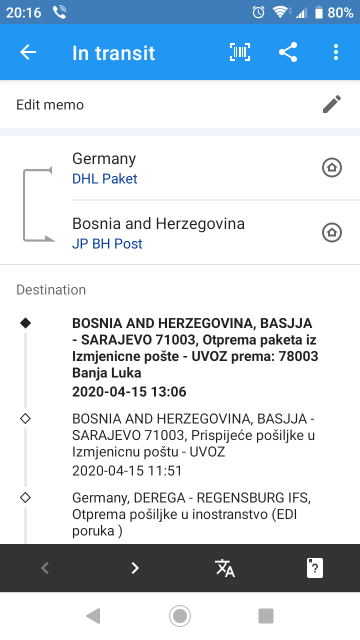Open the DHL Paket carrier link
The image size is (360, 640).
click(x=104, y=179)
